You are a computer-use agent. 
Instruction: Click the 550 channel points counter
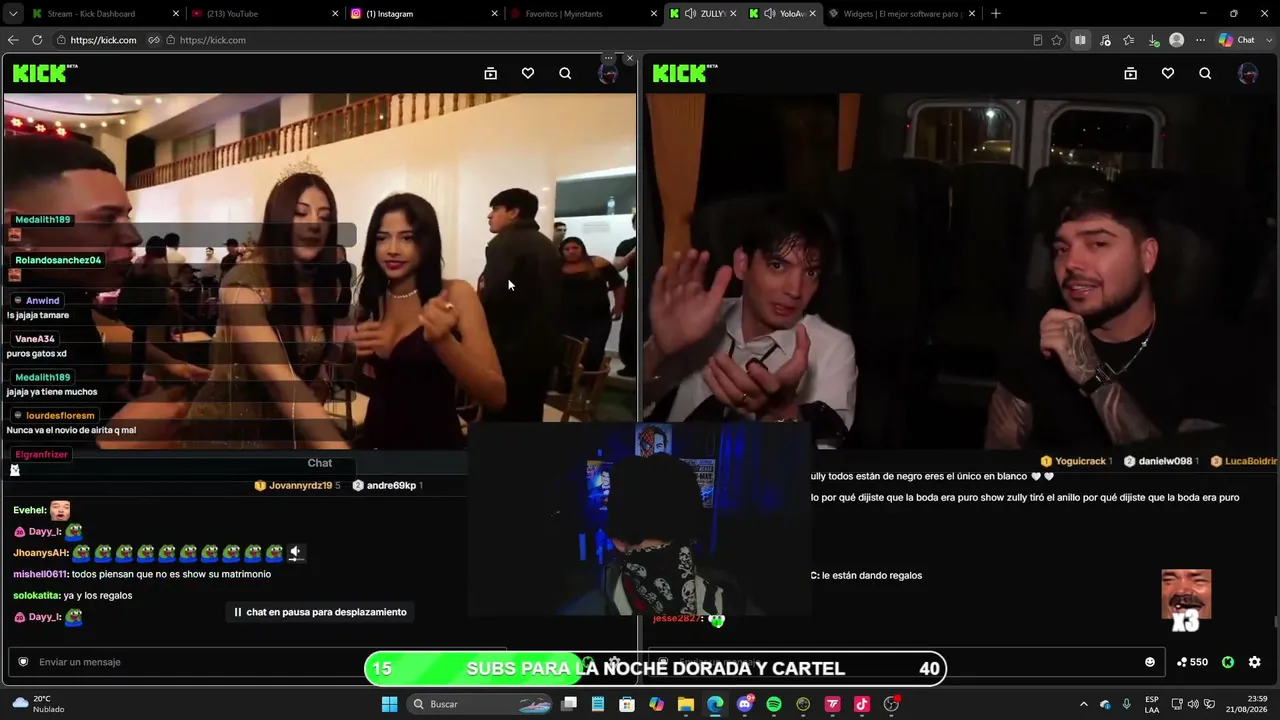pos(1192,662)
